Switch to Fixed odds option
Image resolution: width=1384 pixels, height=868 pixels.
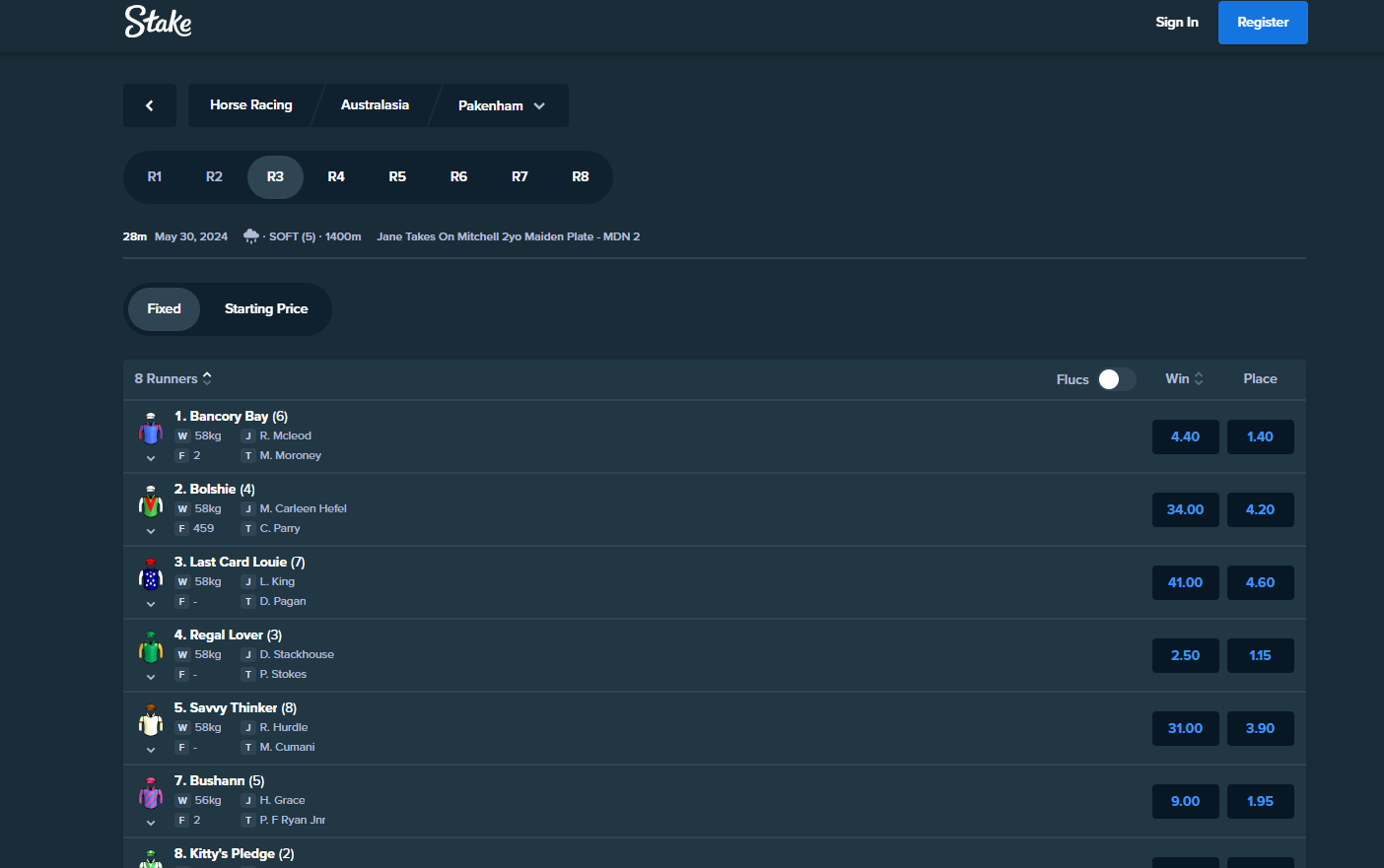[x=164, y=309]
